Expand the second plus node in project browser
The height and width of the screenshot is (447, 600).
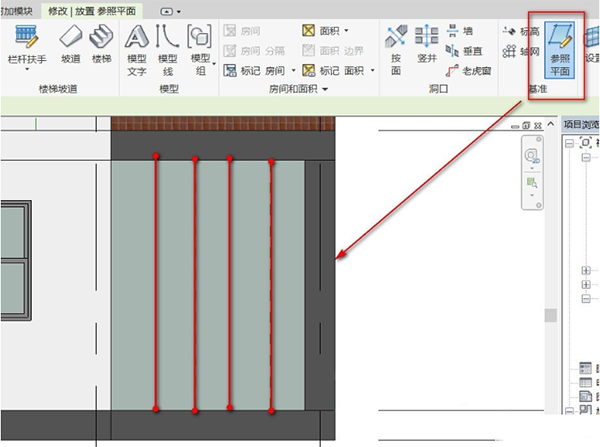click(586, 284)
